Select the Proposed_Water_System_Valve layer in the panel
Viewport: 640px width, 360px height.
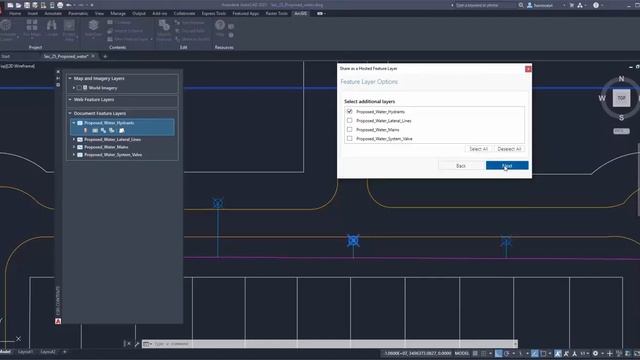[113, 155]
